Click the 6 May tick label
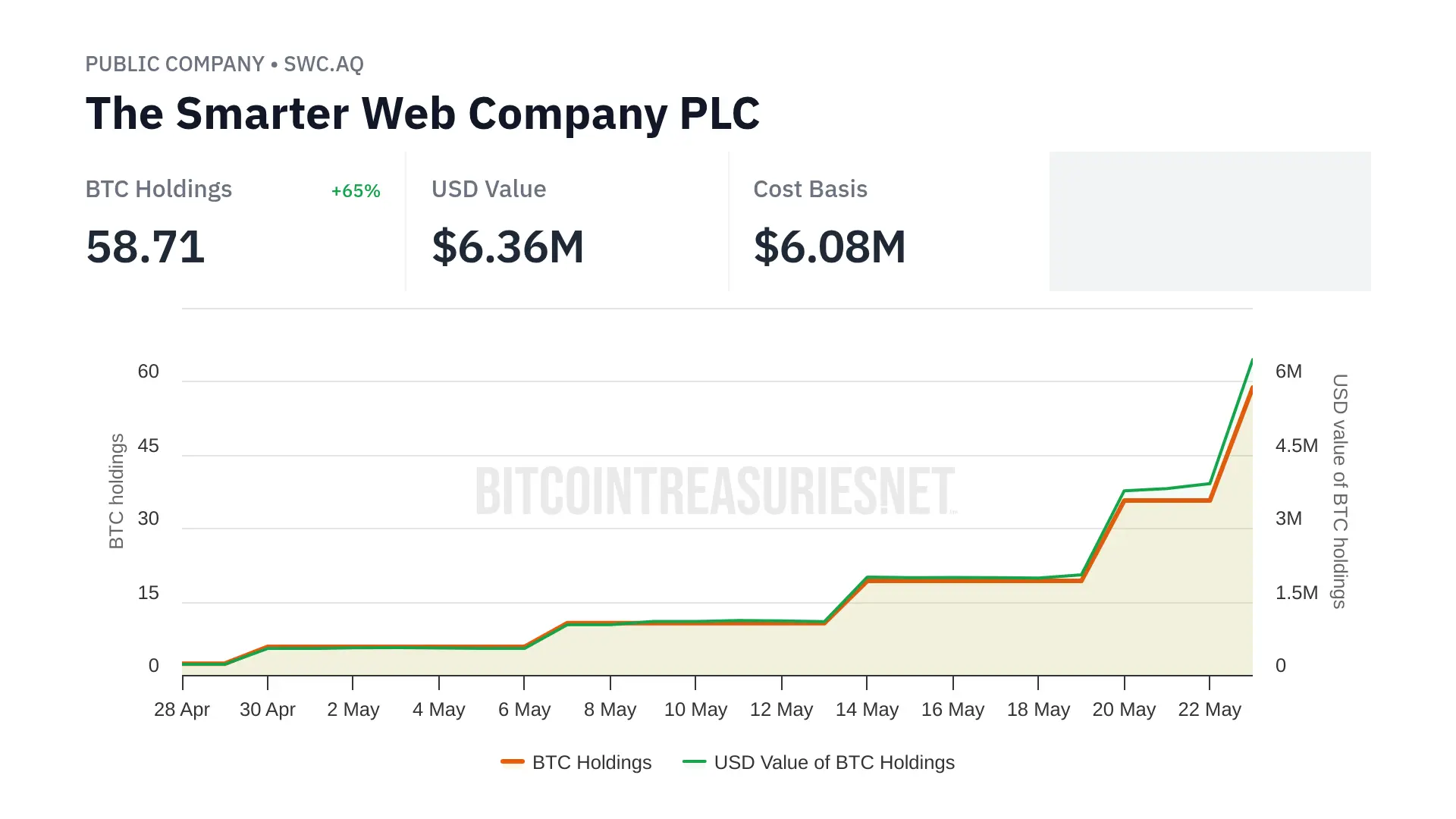This screenshot has height=819, width=1456. click(524, 710)
